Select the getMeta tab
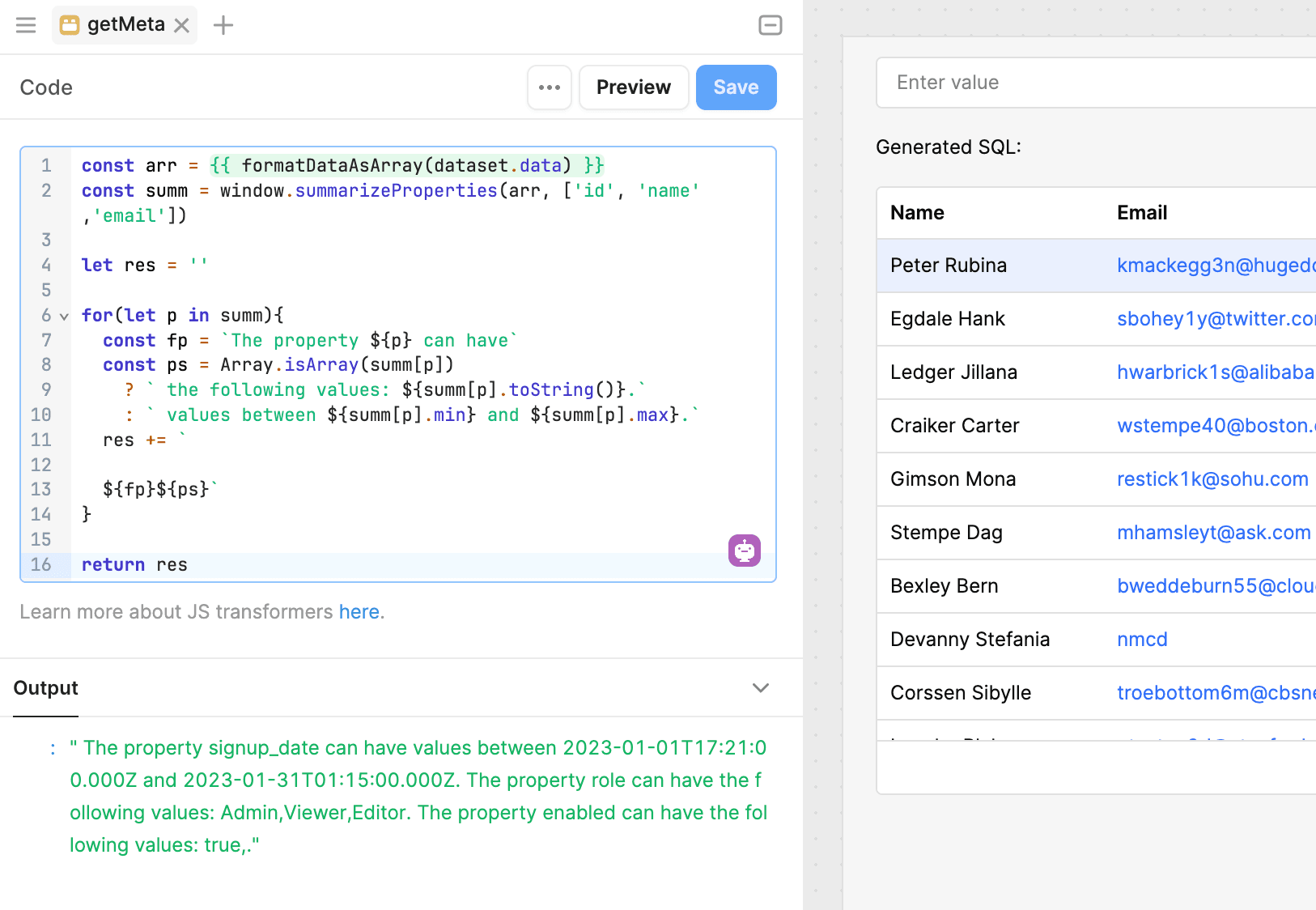Image resolution: width=1316 pixels, height=910 pixels. (x=125, y=25)
